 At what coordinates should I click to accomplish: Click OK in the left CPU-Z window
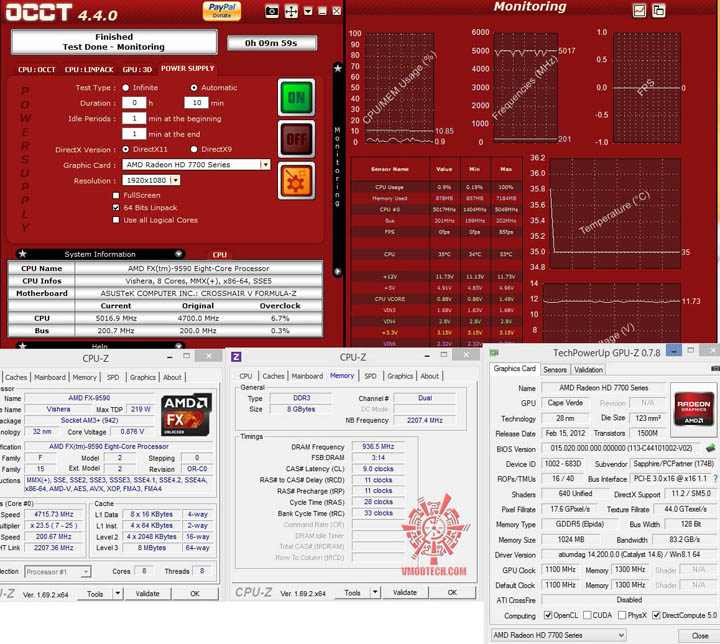tap(195, 593)
